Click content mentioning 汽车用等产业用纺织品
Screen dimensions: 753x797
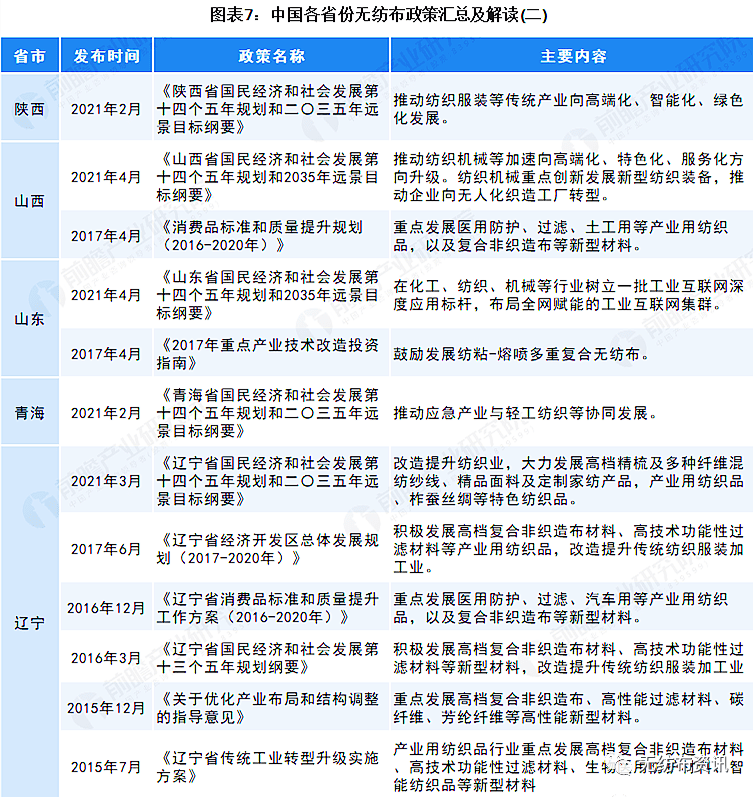[x=560, y=608]
